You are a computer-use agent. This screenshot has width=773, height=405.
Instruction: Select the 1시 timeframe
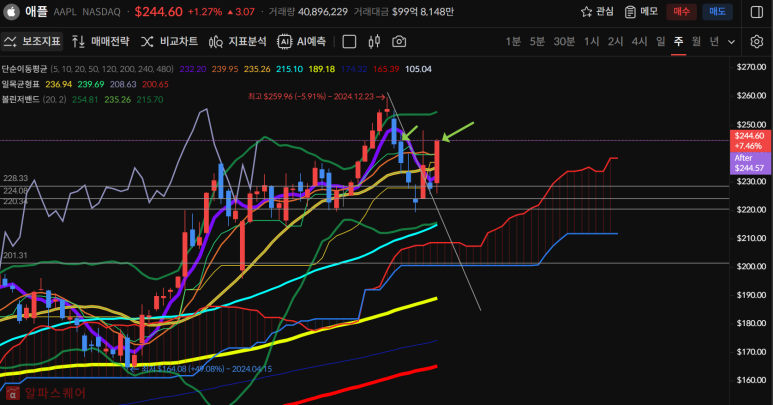(x=592, y=42)
